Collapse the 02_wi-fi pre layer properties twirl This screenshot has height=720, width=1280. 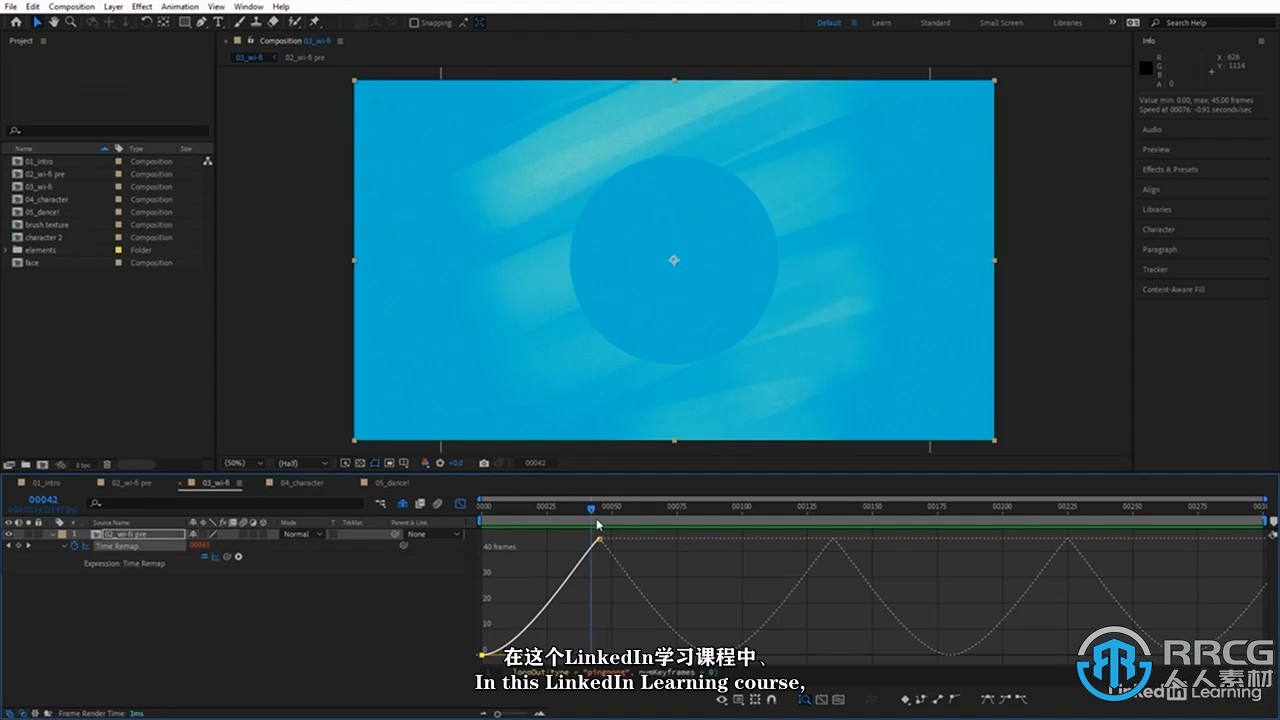coord(52,534)
